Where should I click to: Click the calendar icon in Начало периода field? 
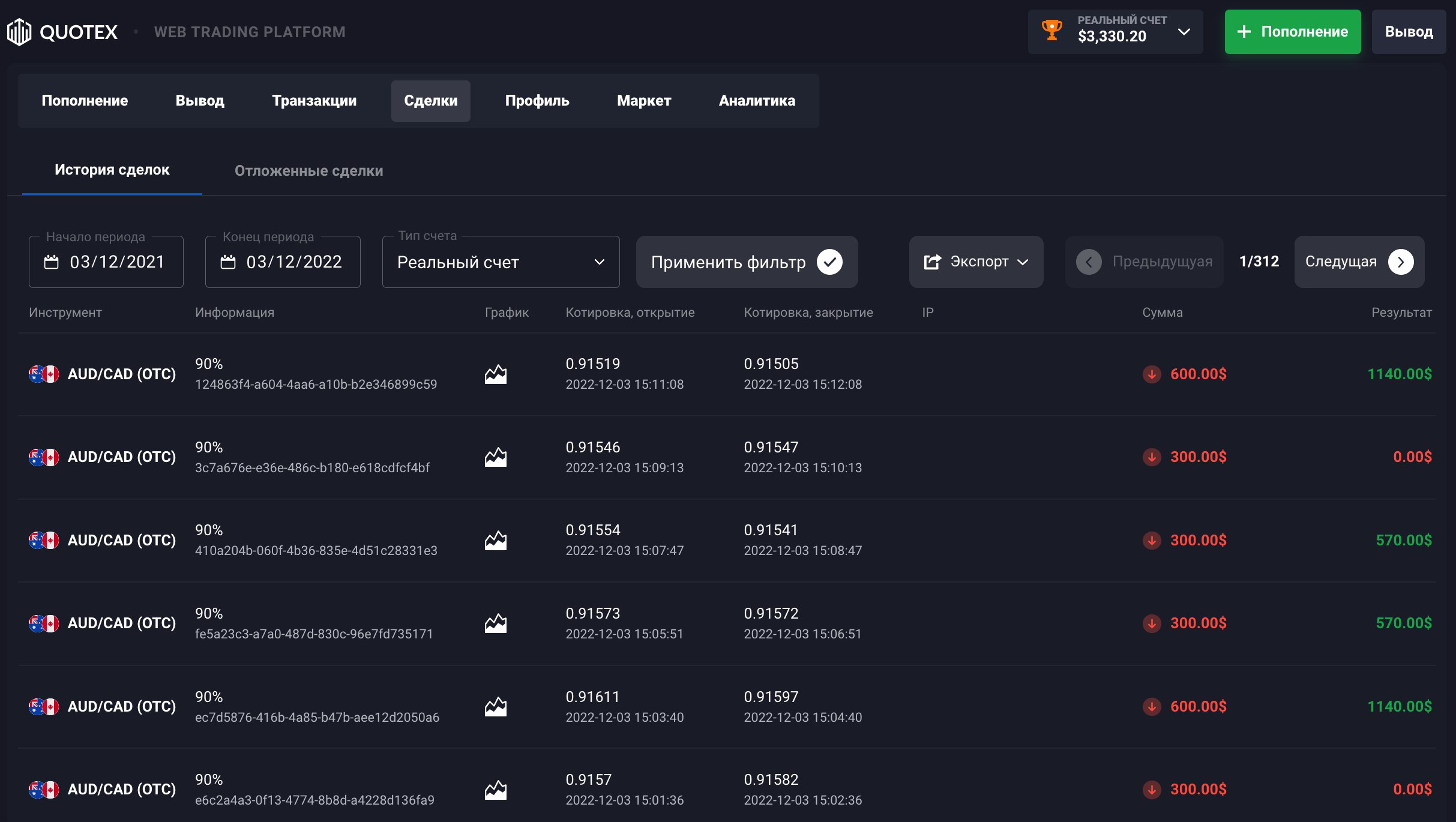click(52, 262)
